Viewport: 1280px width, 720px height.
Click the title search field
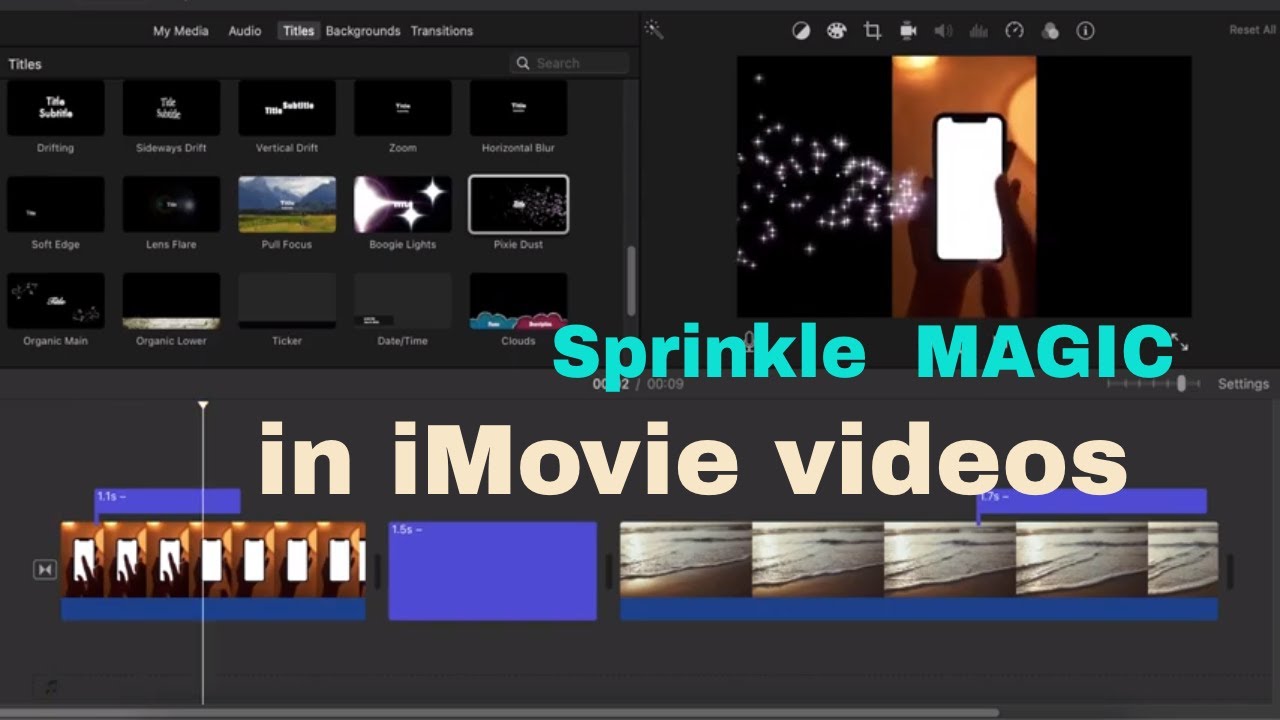(x=570, y=63)
